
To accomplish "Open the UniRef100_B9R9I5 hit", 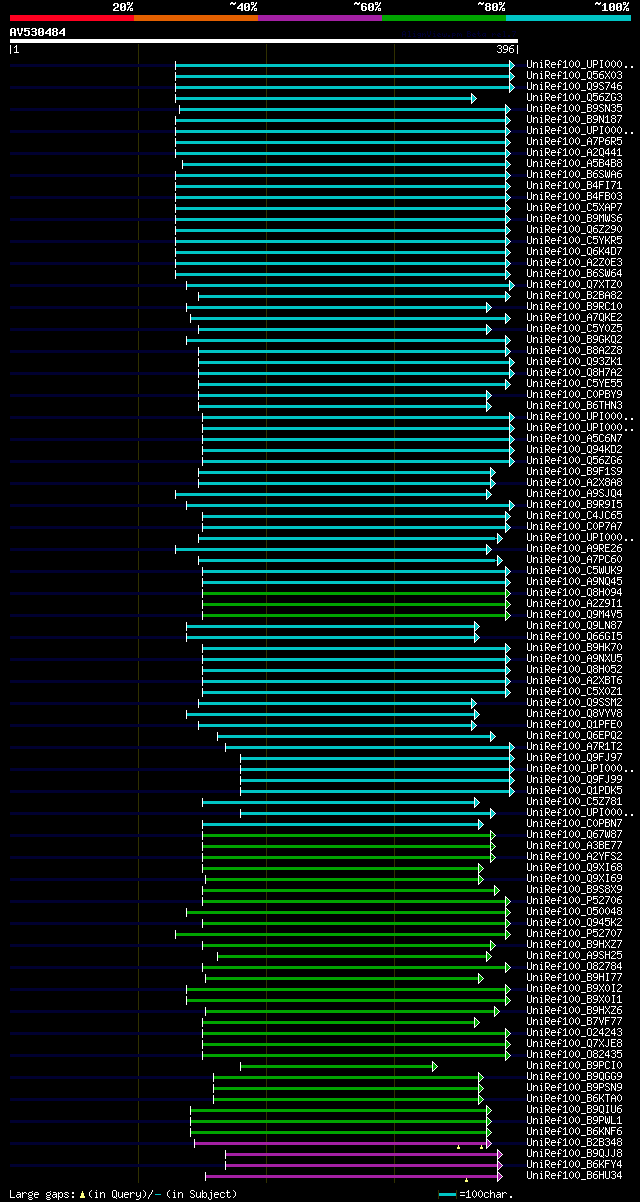I will tap(574, 504).
